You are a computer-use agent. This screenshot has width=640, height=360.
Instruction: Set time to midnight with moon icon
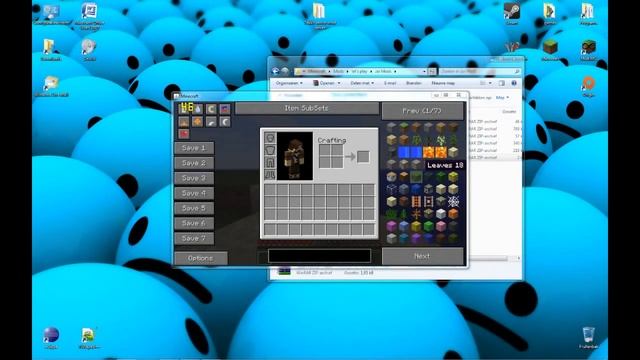tap(225, 122)
